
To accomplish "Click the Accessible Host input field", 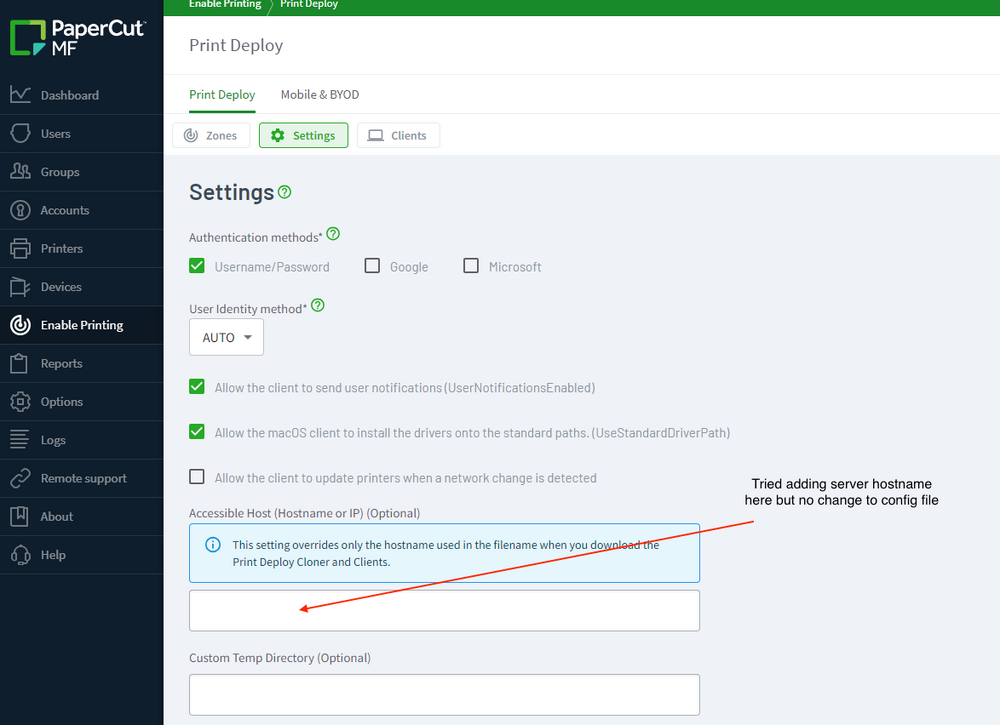I will (x=445, y=611).
